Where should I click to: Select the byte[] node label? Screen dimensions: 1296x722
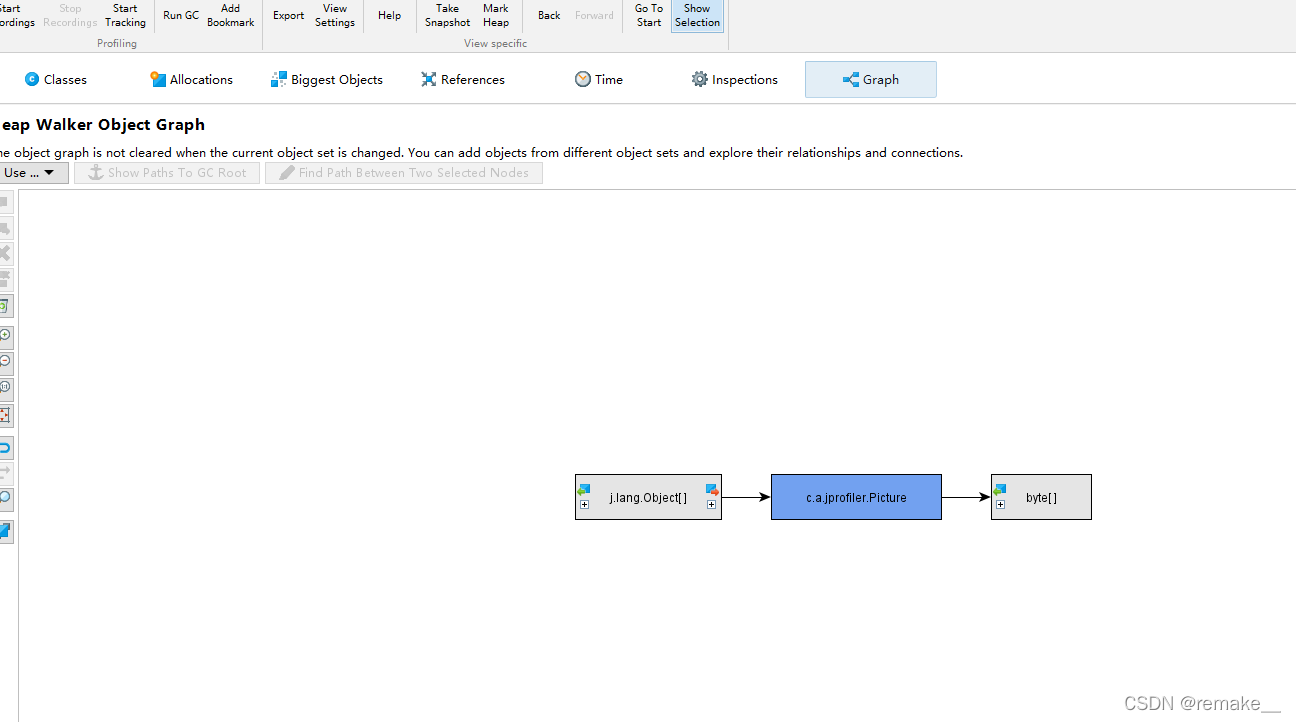(x=1041, y=498)
